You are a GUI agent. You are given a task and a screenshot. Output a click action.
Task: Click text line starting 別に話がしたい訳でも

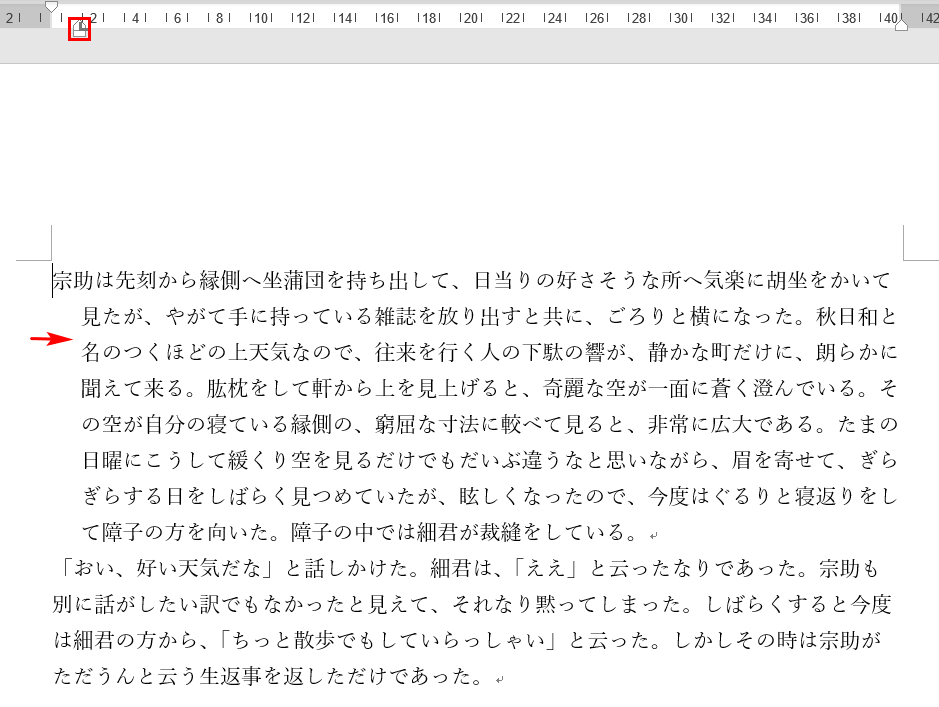[472, 604]
